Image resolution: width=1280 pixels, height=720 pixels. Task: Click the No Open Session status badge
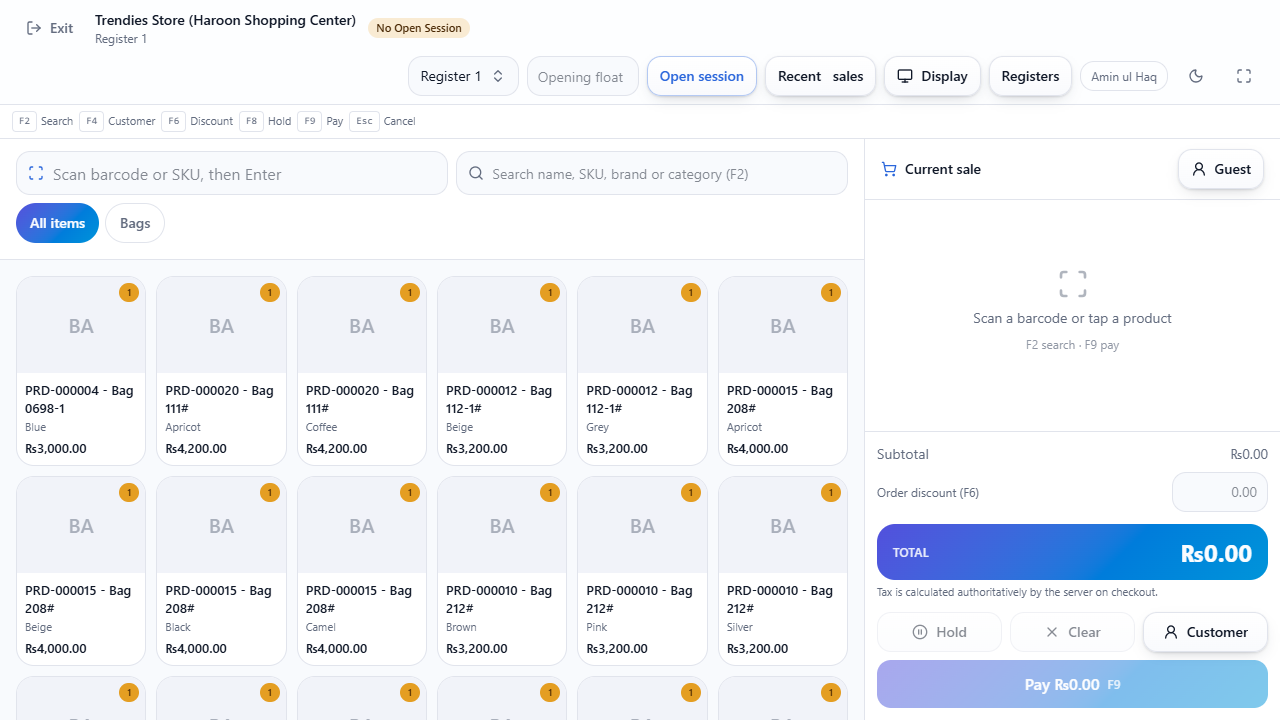pyautogui.click(x=419, y=28)
